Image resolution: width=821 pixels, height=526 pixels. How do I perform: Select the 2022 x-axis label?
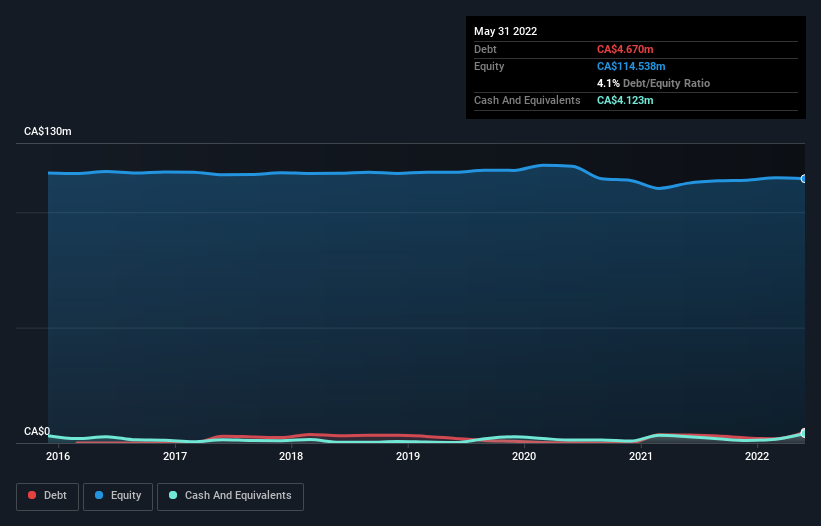pos(757,456)
